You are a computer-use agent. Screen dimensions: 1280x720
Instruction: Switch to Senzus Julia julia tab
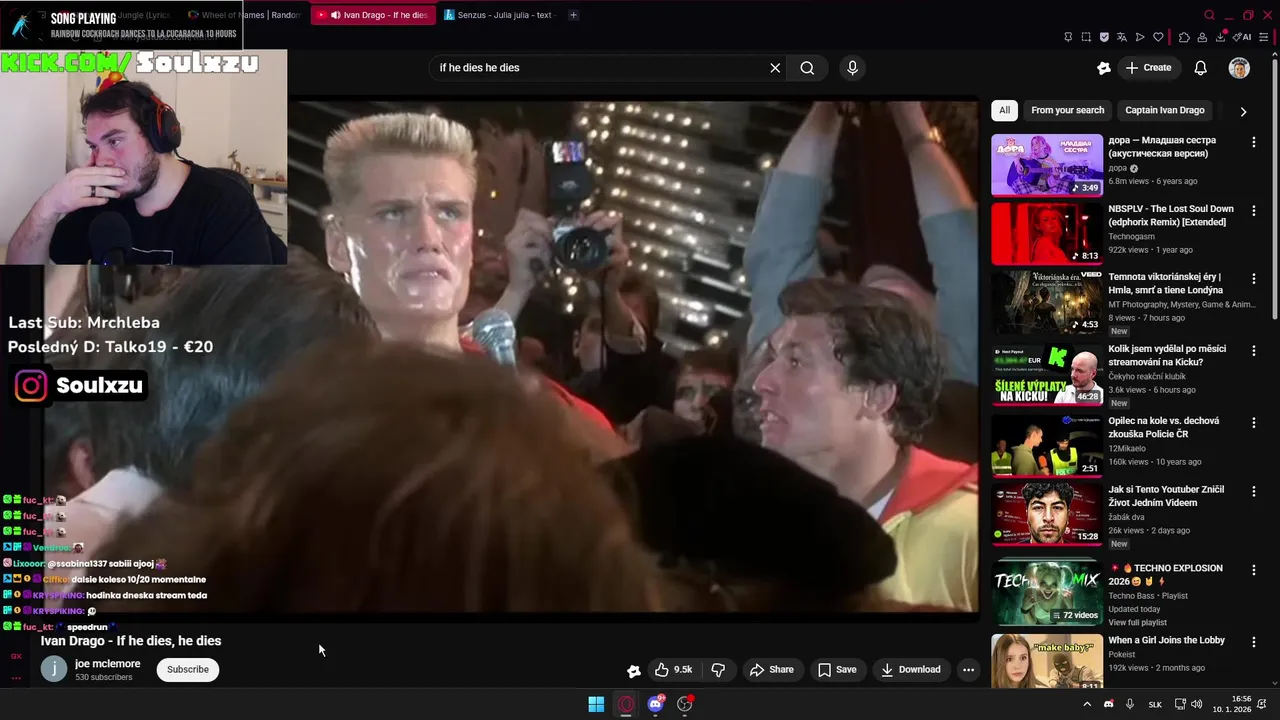click(x=499, y=15)
